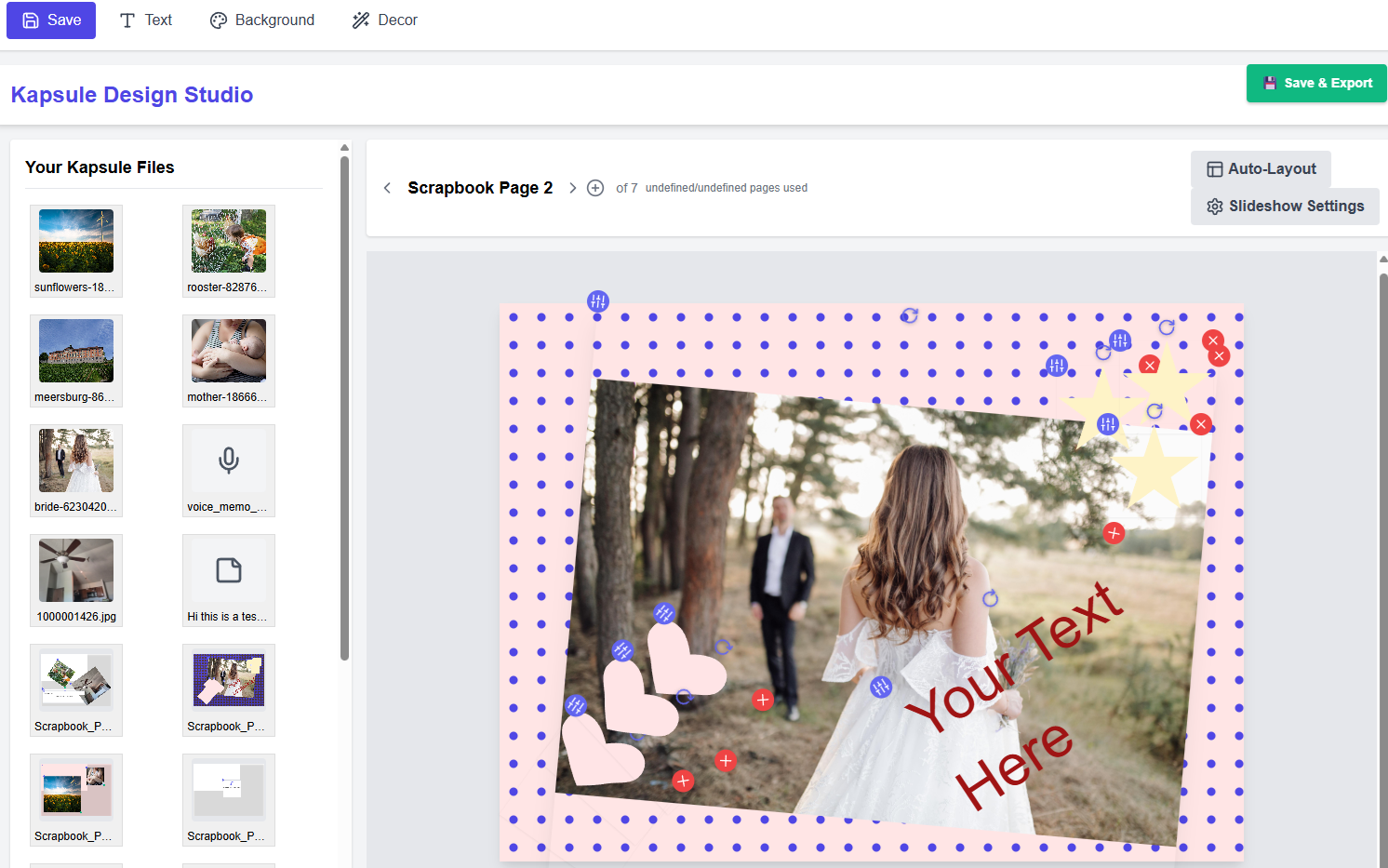Apply Auto-Layout to the page

(1261, 169)
